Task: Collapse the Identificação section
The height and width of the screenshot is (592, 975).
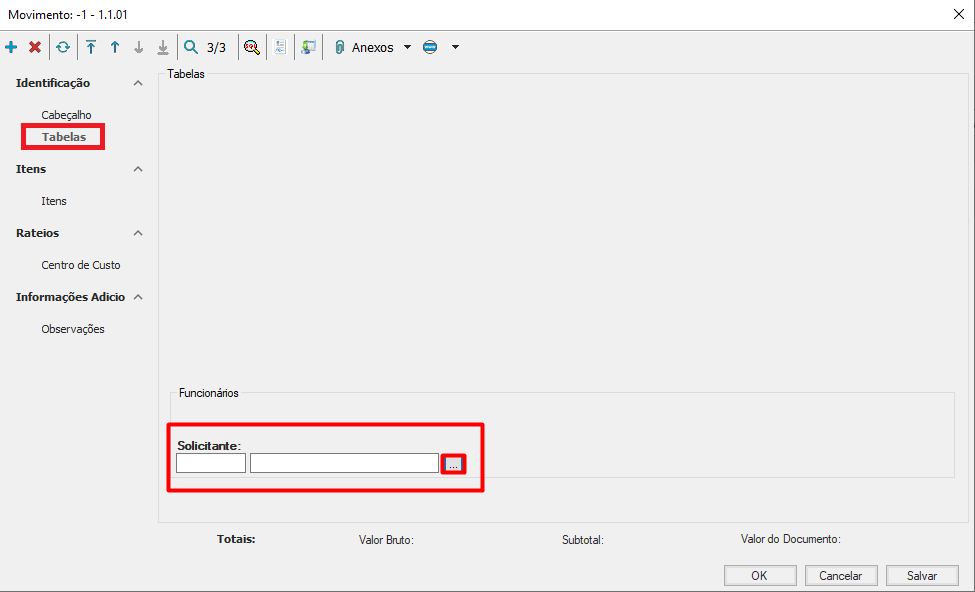Action: (x=138, y=83)
